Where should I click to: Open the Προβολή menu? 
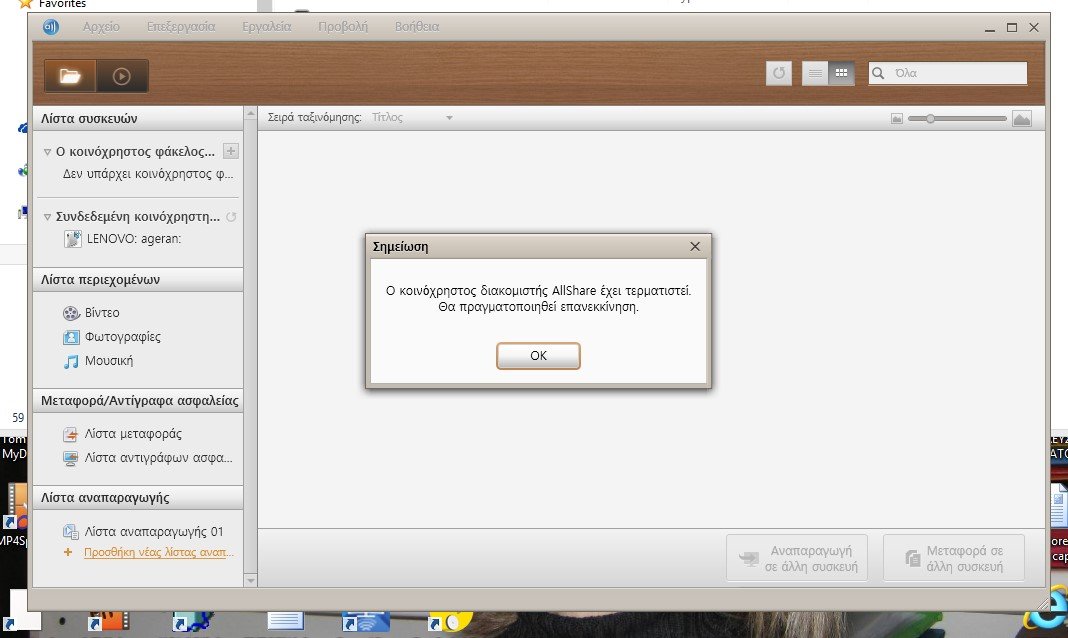pyautogui.click(x=343, y=27)
